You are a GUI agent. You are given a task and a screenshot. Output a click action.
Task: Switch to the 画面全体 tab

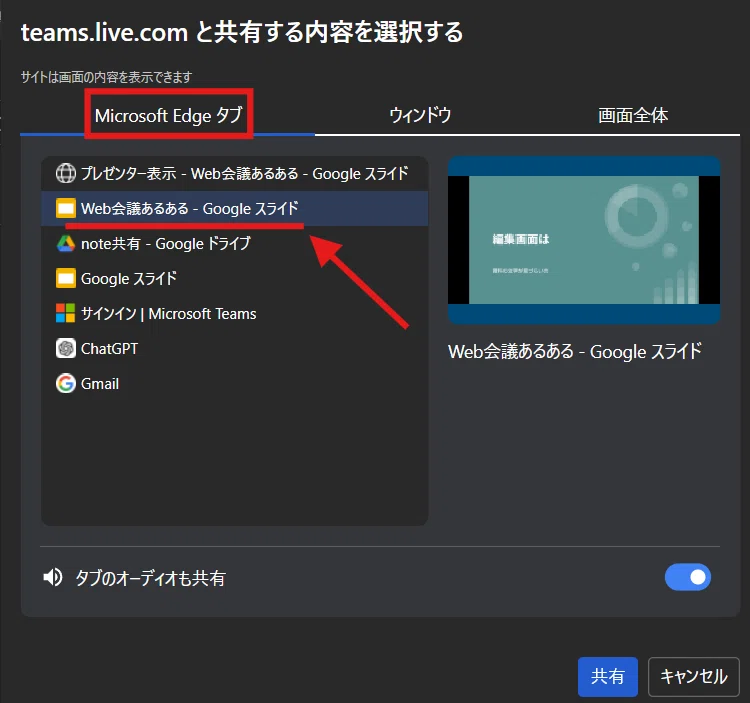(x=632, y=115)
